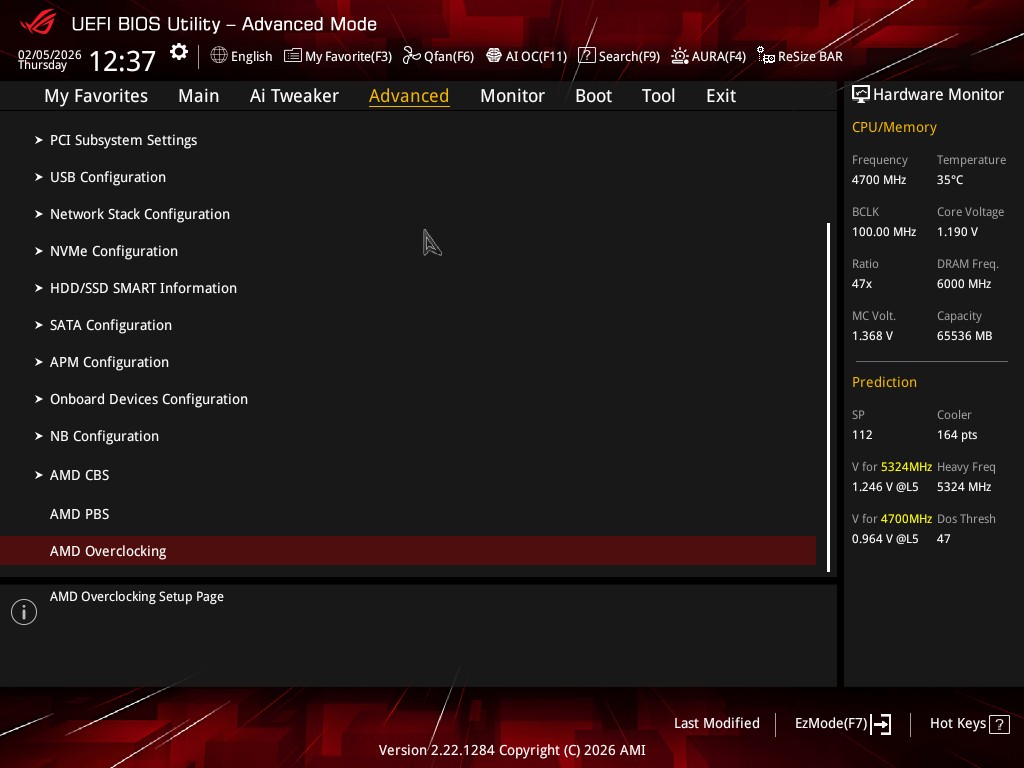Click the Prediction section heading
The width and height of the screenshot is (1024, 768).
click(884, 382)
